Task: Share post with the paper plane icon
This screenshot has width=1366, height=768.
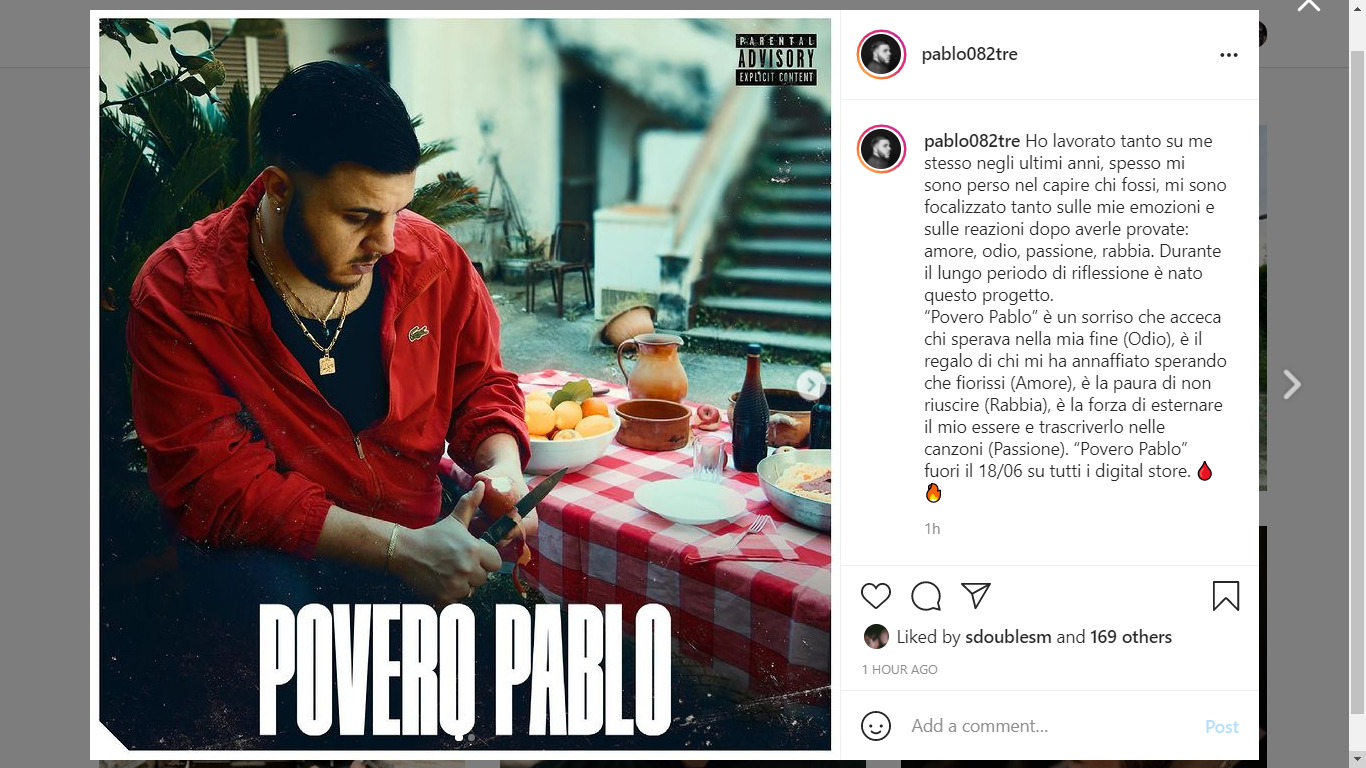Action: tap(976, 596)
